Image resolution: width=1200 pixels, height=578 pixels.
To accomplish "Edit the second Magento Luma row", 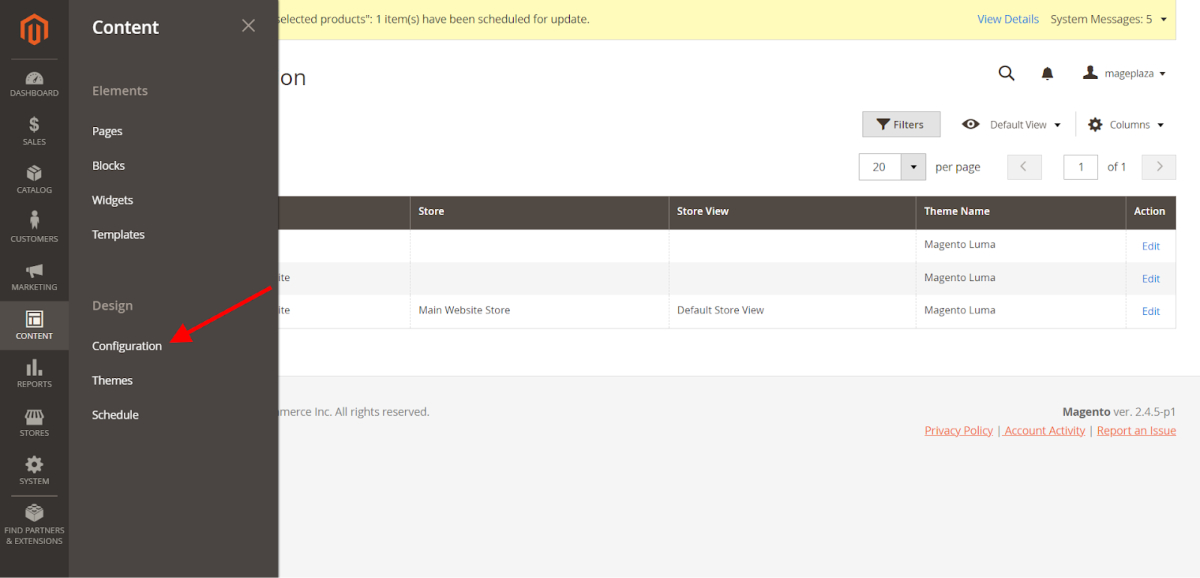I will (x=1151, y=279).
